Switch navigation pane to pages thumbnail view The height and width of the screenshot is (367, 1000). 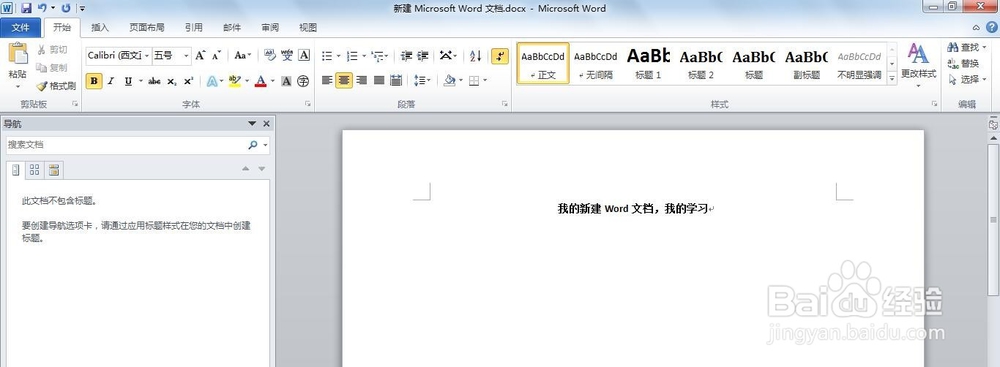[x=34, y=170]
